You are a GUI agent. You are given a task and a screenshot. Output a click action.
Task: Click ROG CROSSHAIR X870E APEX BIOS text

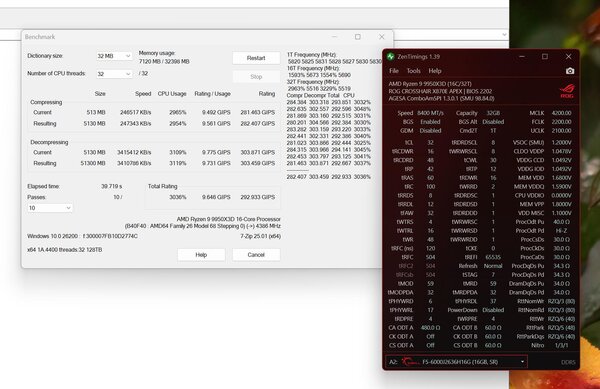click(440, 91)
